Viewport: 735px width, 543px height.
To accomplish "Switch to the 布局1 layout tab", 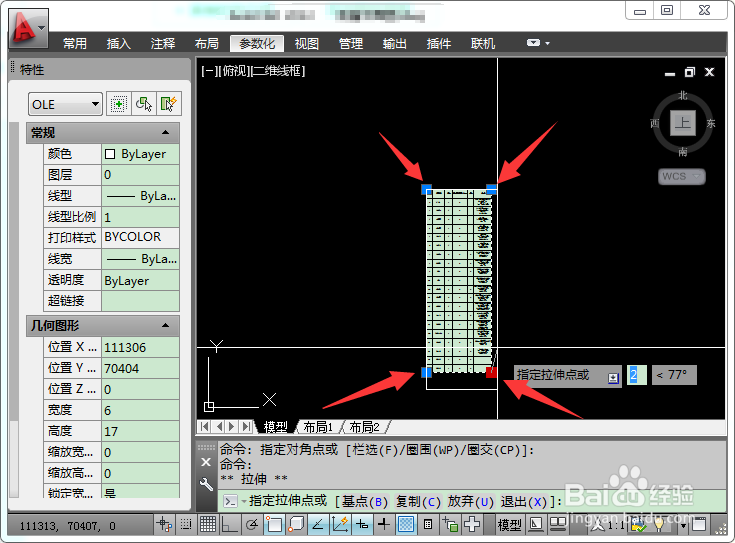I will point(318,427).
